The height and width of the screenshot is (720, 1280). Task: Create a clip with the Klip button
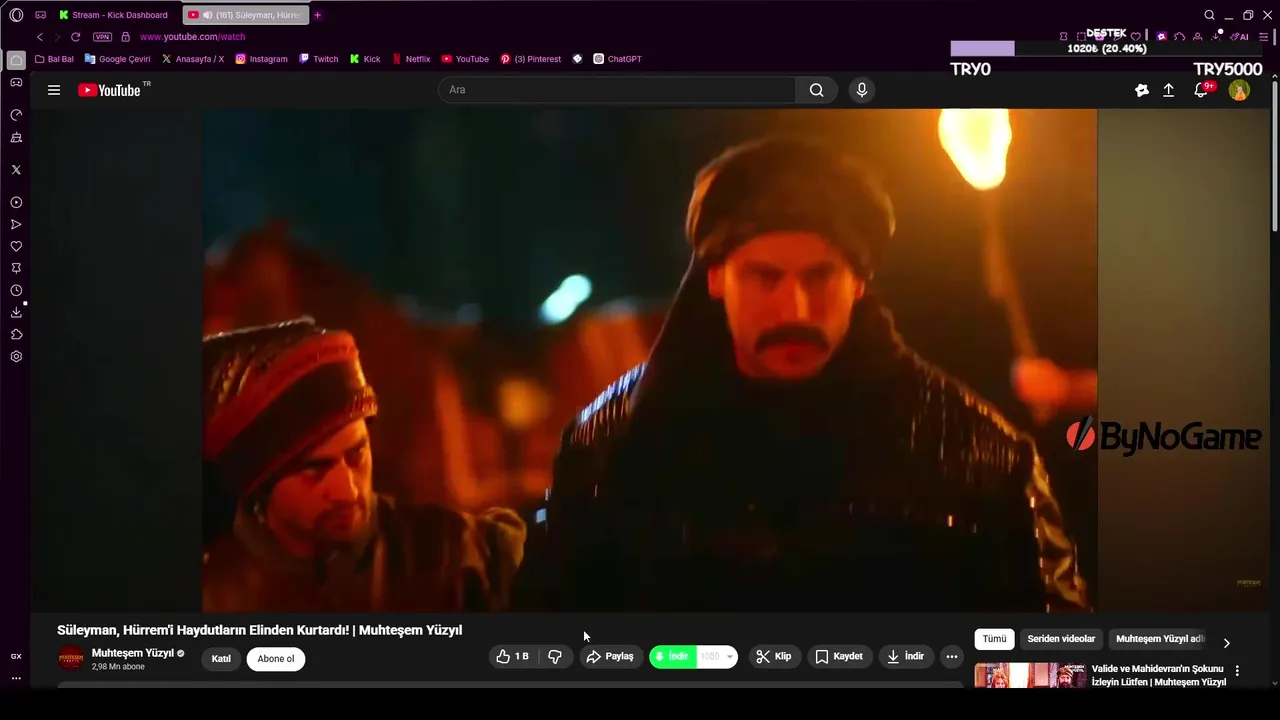[x=774, y=657]
